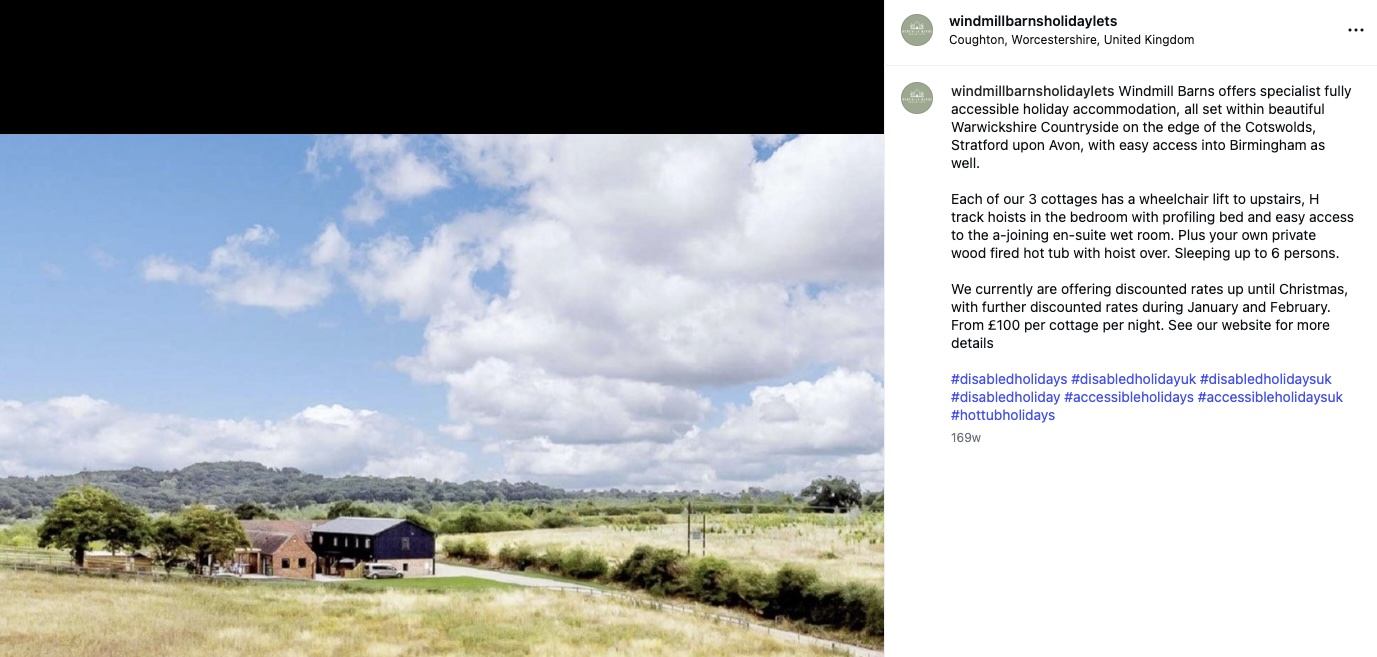The width and height of the screenshot is (1377, 657).
Task: Open windmillbarnsholidaylets profile from header username
Action: (1033, 21)
